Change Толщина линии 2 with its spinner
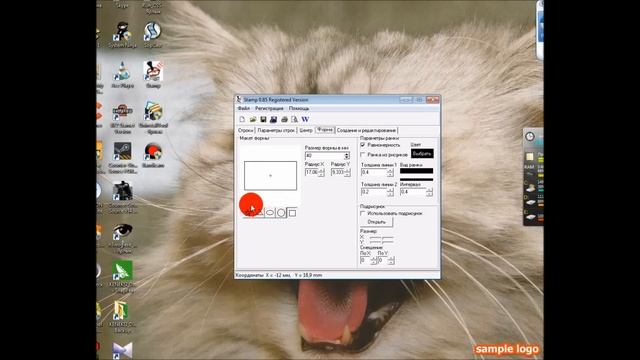Screen dimensions: 640x360 tap(390, 191)
